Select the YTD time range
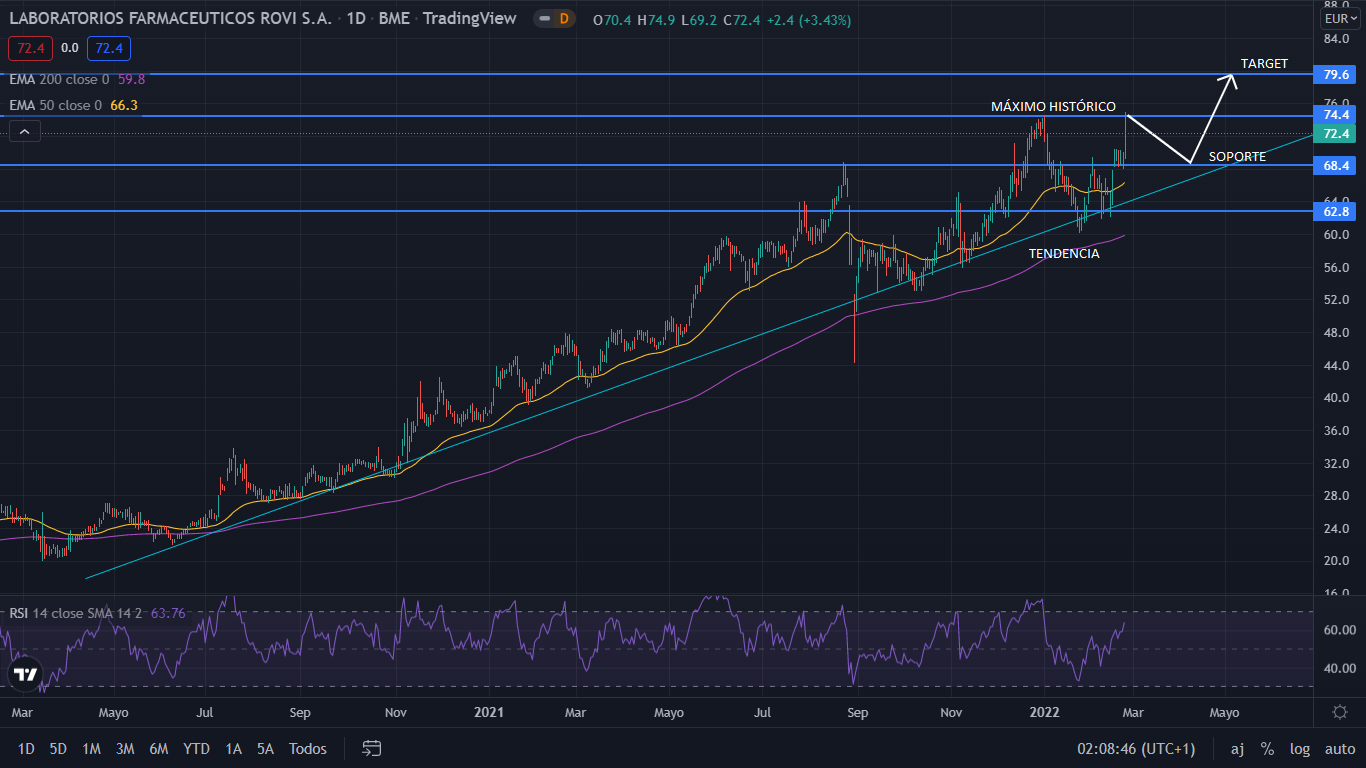Screen dimensions: 1366x768 pyautogui.click(x=196, y=748)
